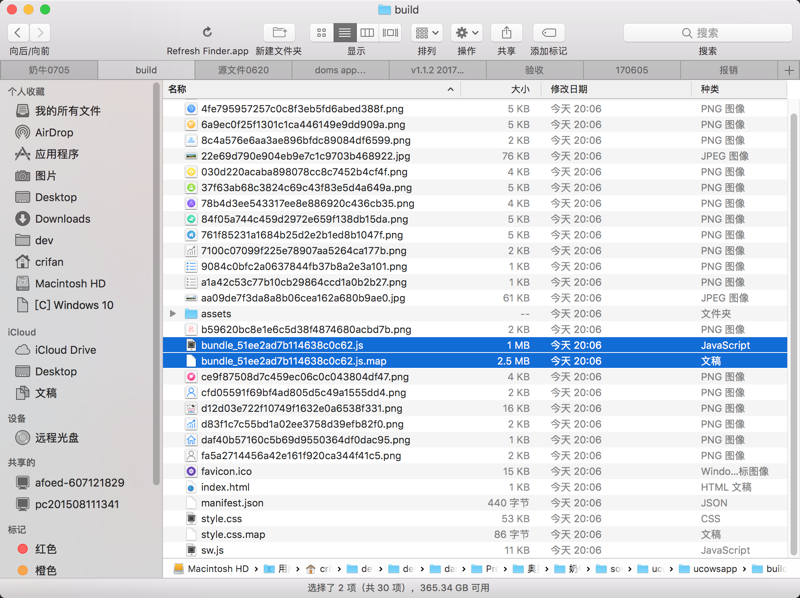Open 图片 in sidebar
The image size is (800, 598).
pyautogui.click(x=45, y=176)
